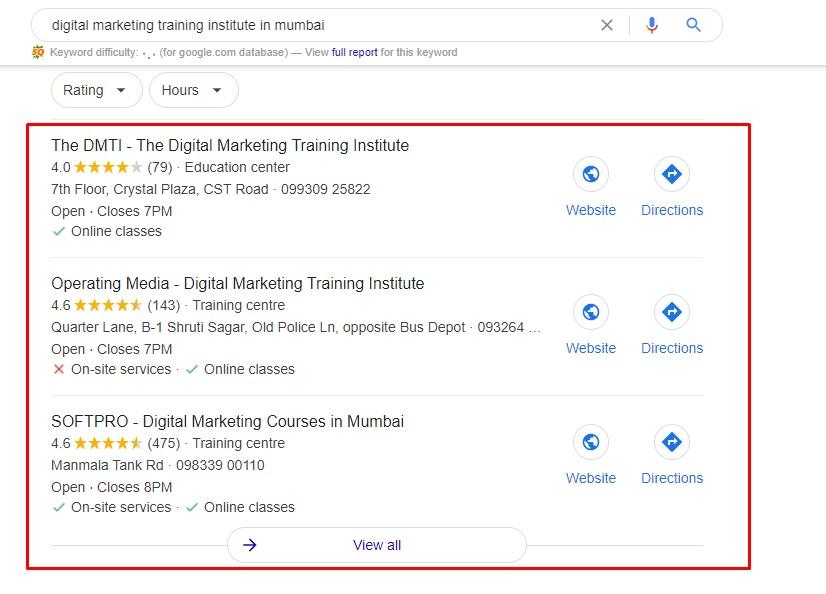Click Open · Closes 7PM for Operating Media

(112, 349)
